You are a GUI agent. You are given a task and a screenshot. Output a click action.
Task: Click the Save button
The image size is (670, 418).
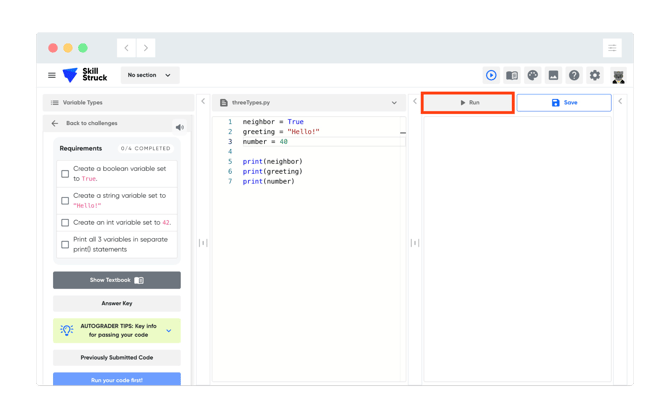(x=564, y=103)
